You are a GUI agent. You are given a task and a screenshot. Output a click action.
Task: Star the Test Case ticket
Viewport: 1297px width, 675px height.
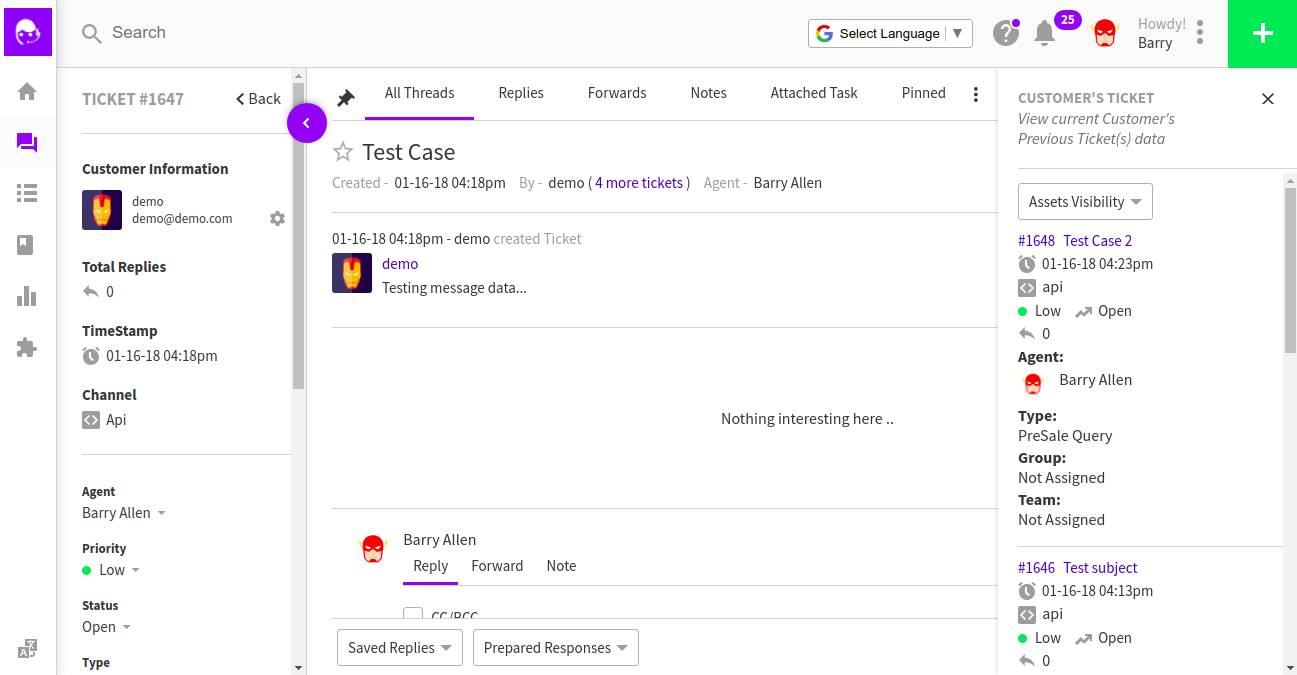[343, 152]
